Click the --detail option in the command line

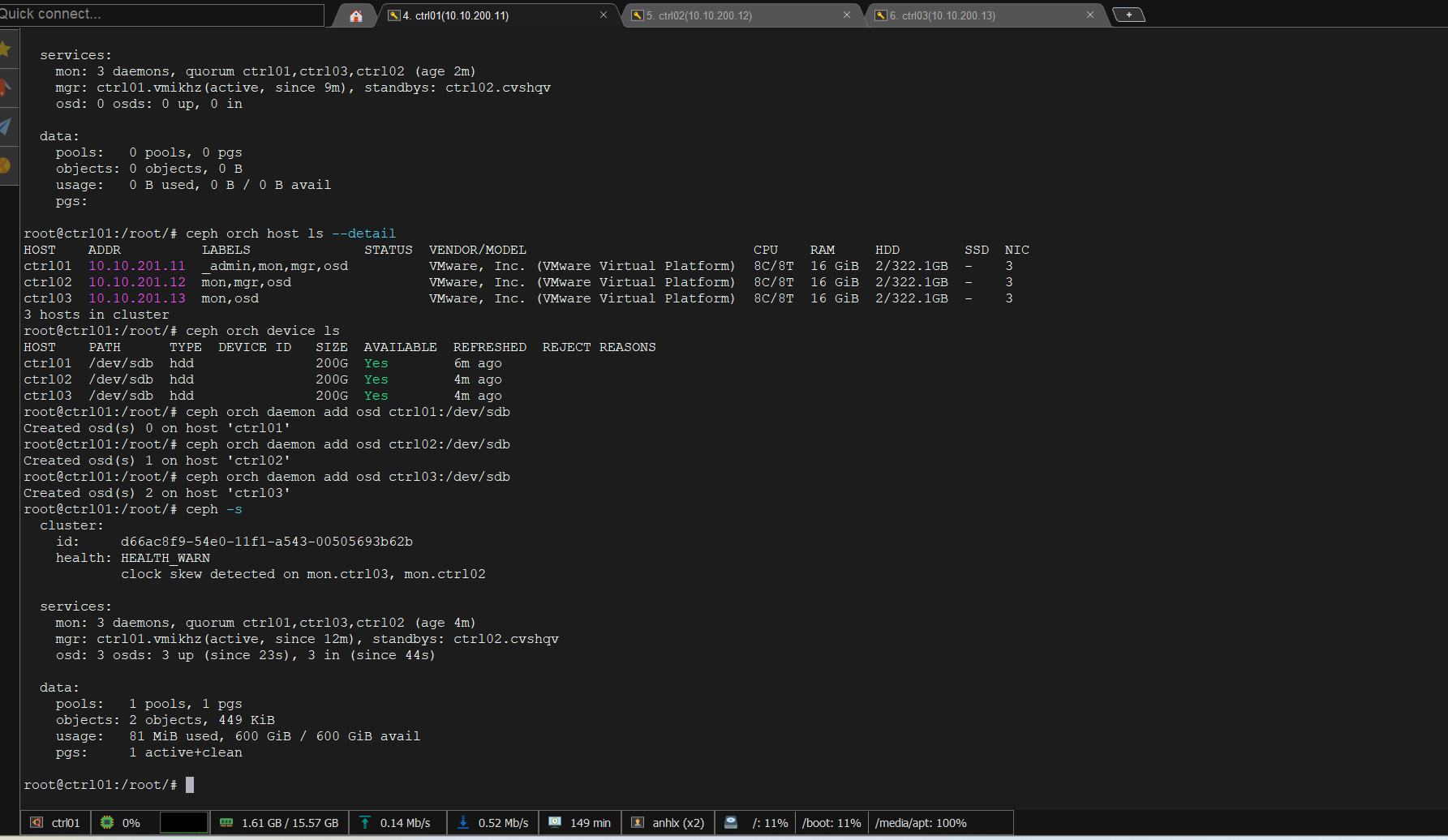coord(364,234)
